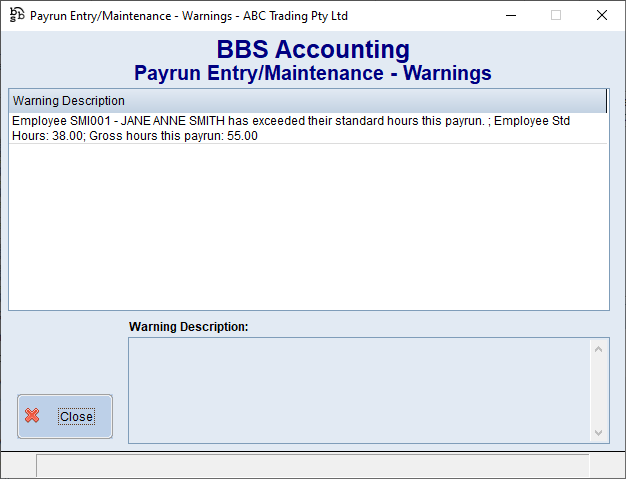Click the Warning Description column header

pos(69,101)
